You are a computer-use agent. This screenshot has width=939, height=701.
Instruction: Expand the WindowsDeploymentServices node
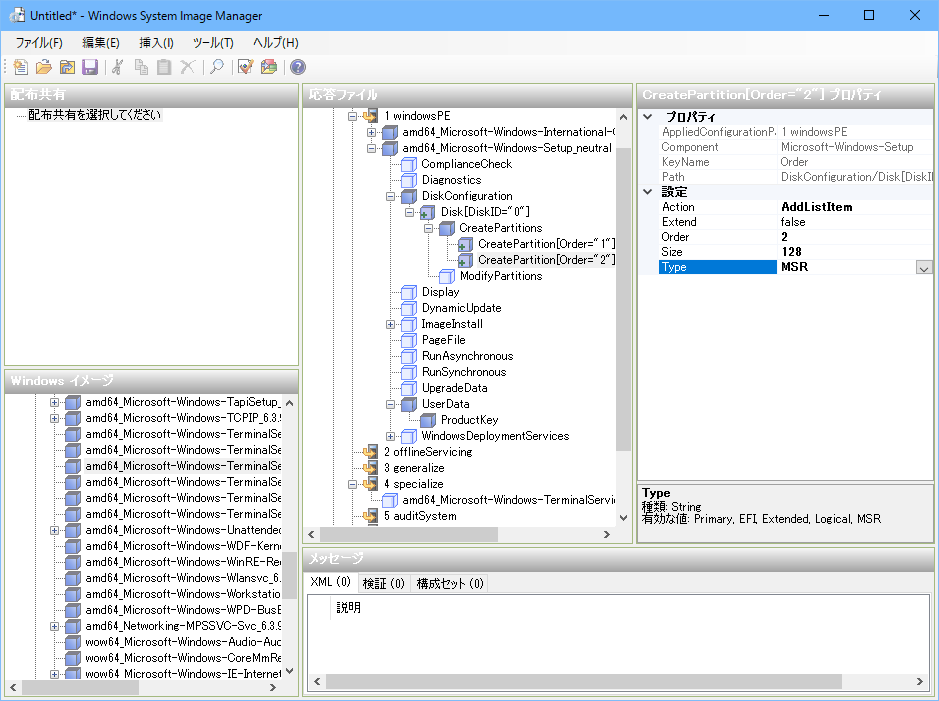point(390,436)
